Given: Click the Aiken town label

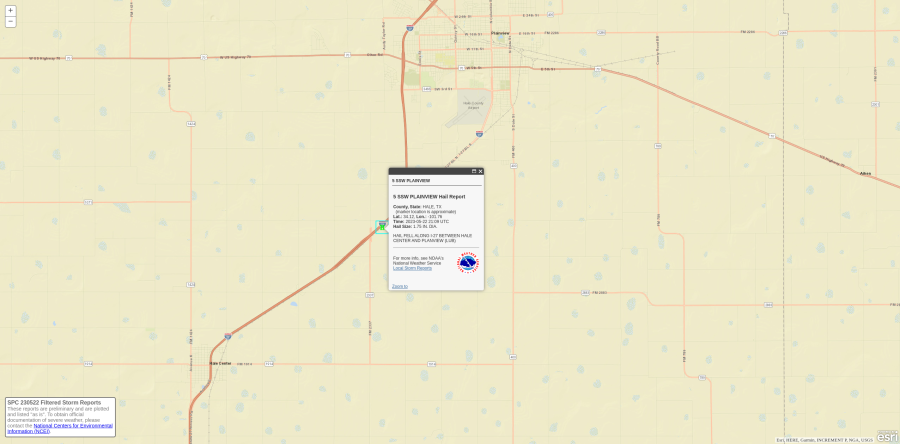Looking at the screenshot, I should pyautogui.click(x=865, y=173).
